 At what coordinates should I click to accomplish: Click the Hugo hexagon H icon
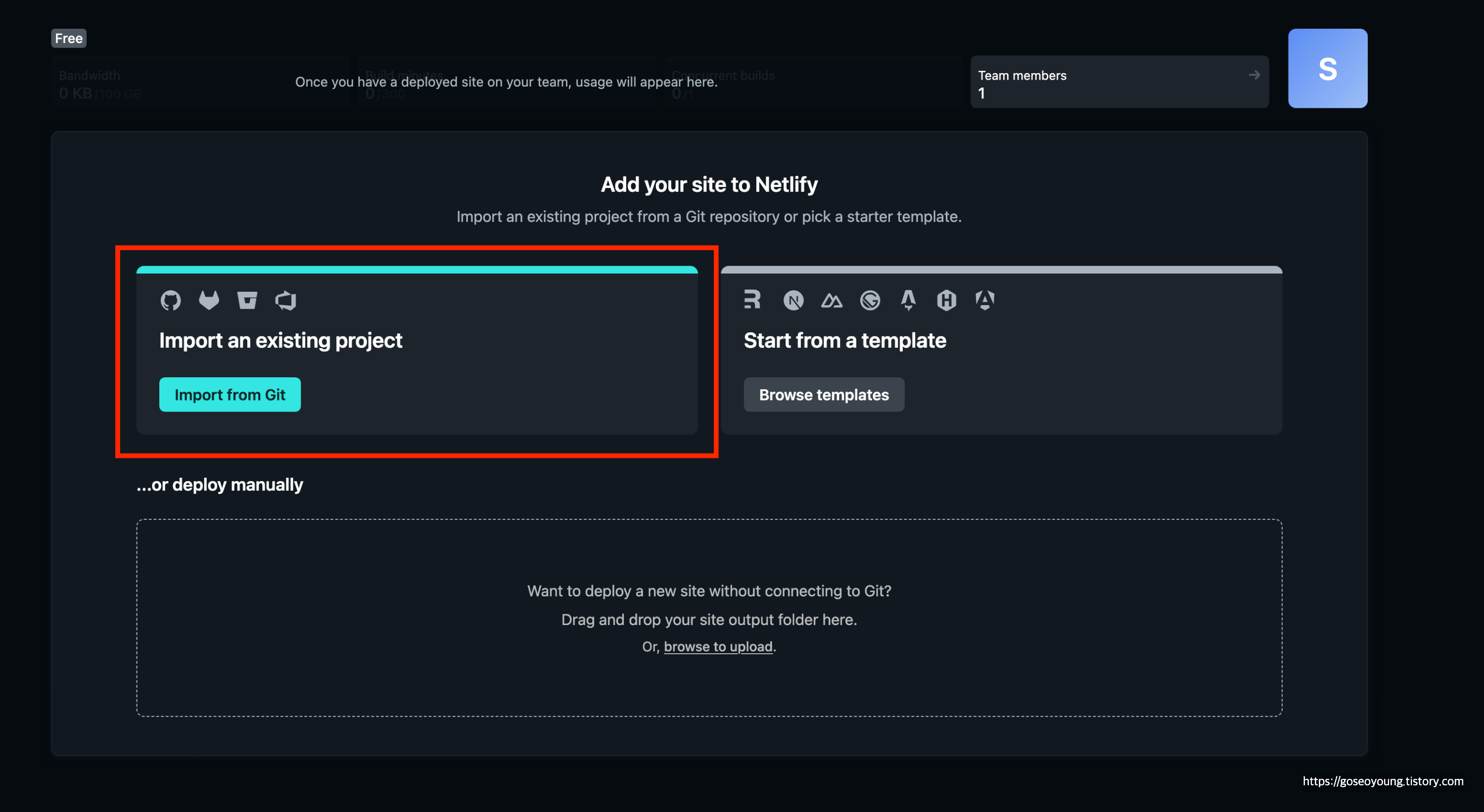946,300
